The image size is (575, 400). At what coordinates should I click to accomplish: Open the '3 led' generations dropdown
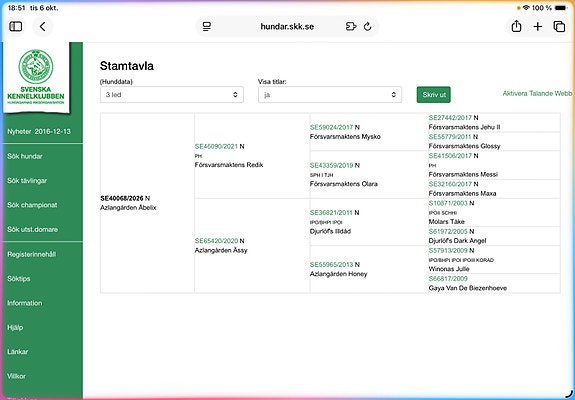(172, 95)
